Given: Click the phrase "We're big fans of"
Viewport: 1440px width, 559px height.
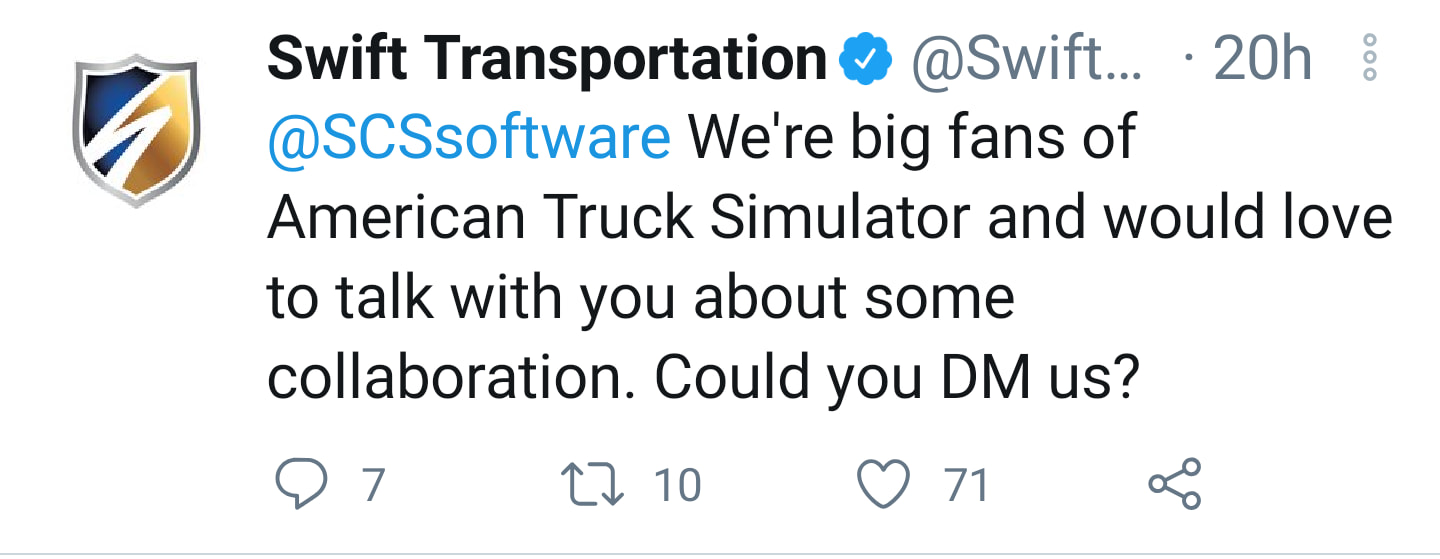Looking at the screenshot, I should coord(911,139).
